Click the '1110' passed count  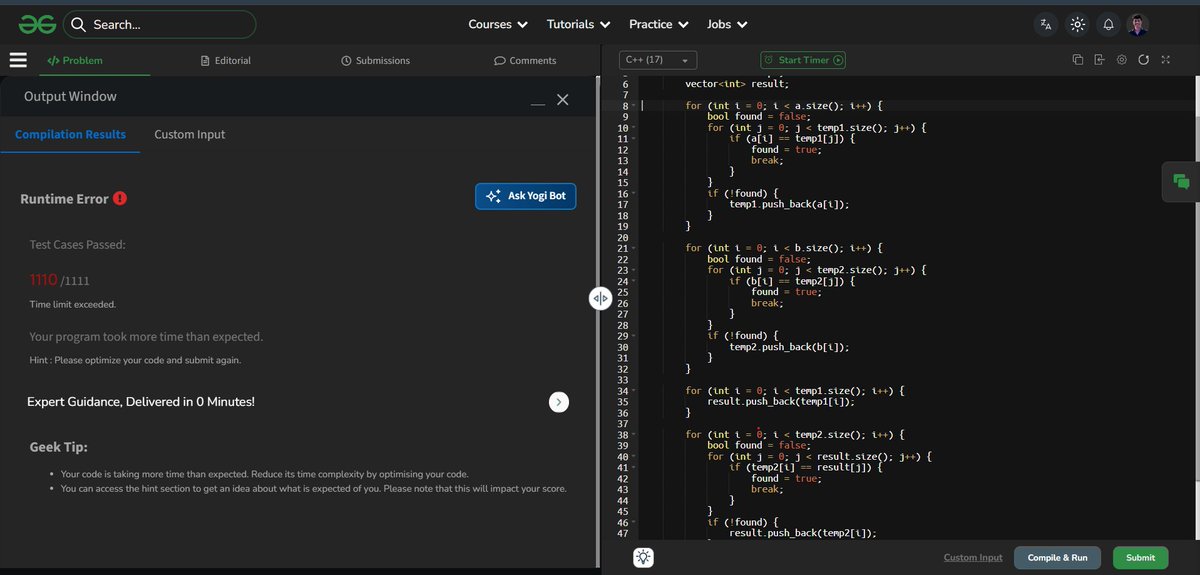point(43,280)
